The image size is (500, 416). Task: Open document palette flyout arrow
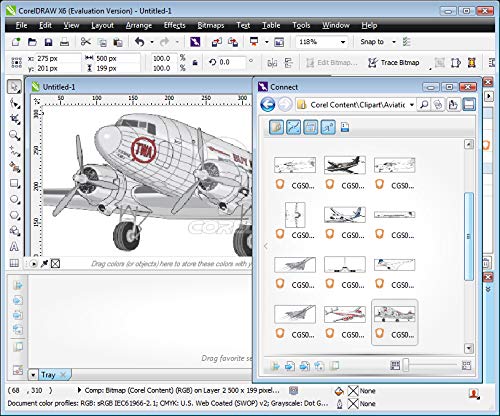[33, 264]
